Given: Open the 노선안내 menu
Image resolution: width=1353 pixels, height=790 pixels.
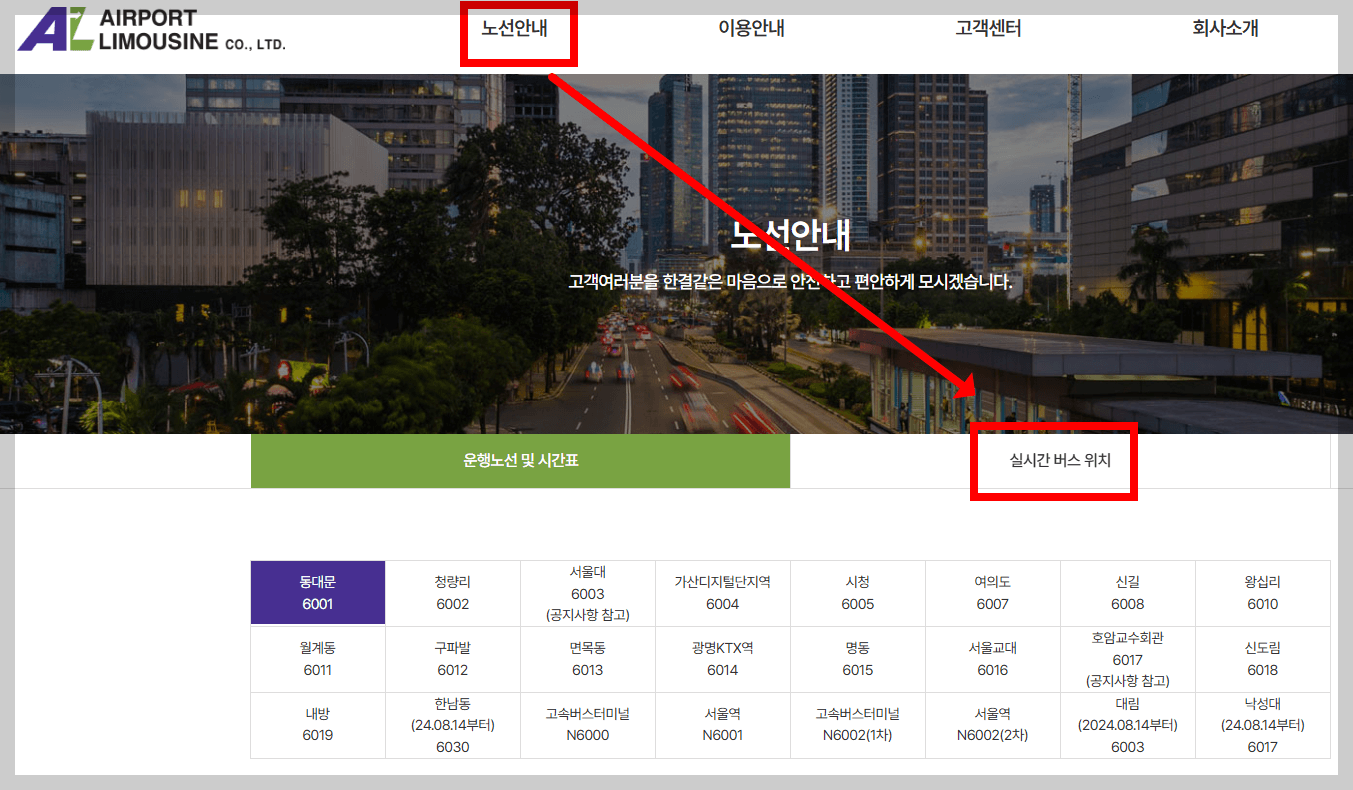Looking at the screenshot, I should click(x=518, y=29).
